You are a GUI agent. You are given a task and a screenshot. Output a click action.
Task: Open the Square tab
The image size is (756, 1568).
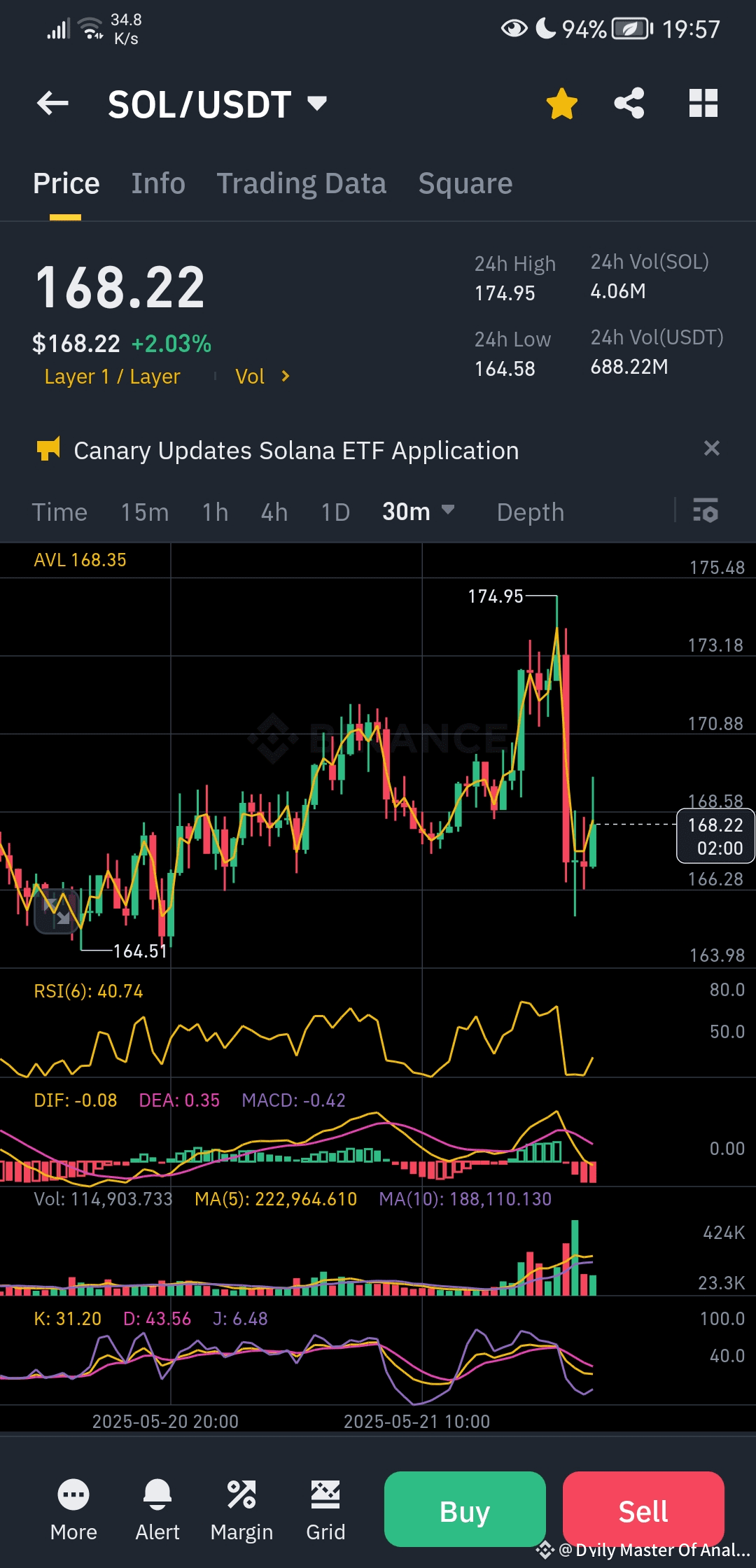click(465, 183)
